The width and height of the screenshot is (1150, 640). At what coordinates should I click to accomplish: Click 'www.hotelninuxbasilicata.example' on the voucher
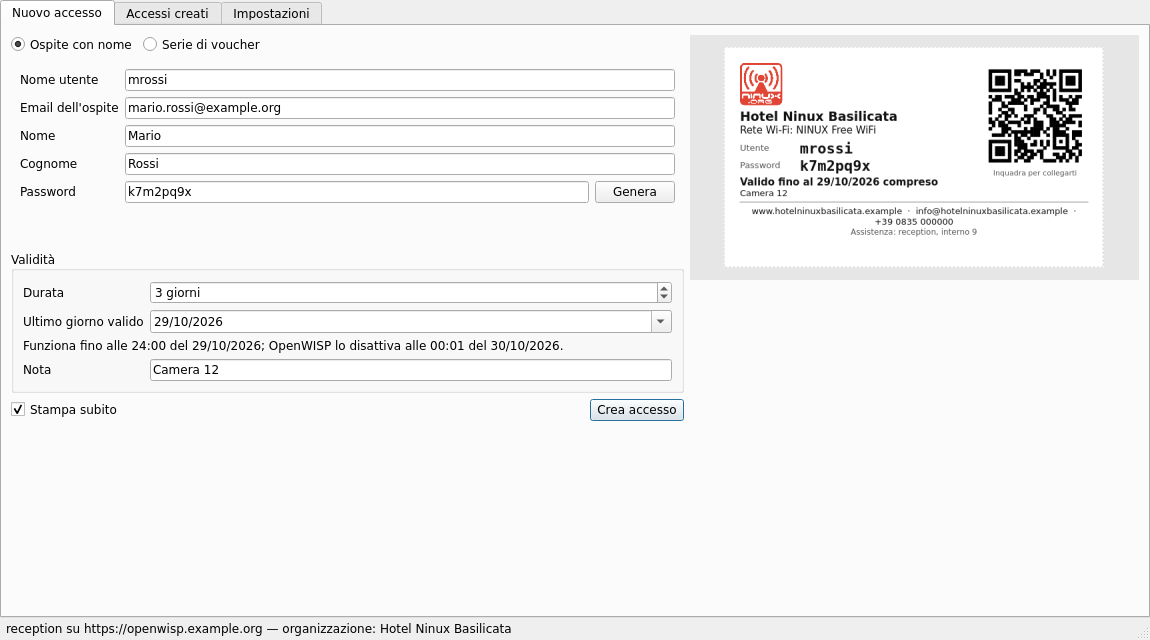tap(827, 211)
